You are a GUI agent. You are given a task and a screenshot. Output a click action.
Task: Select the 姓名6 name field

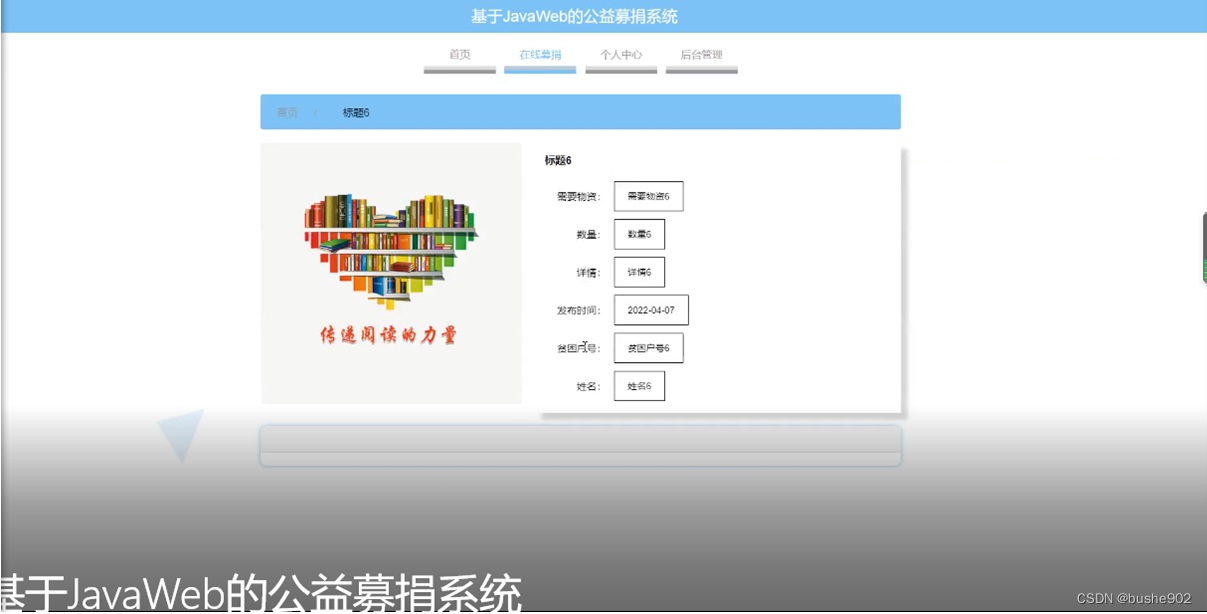(639, 385)
